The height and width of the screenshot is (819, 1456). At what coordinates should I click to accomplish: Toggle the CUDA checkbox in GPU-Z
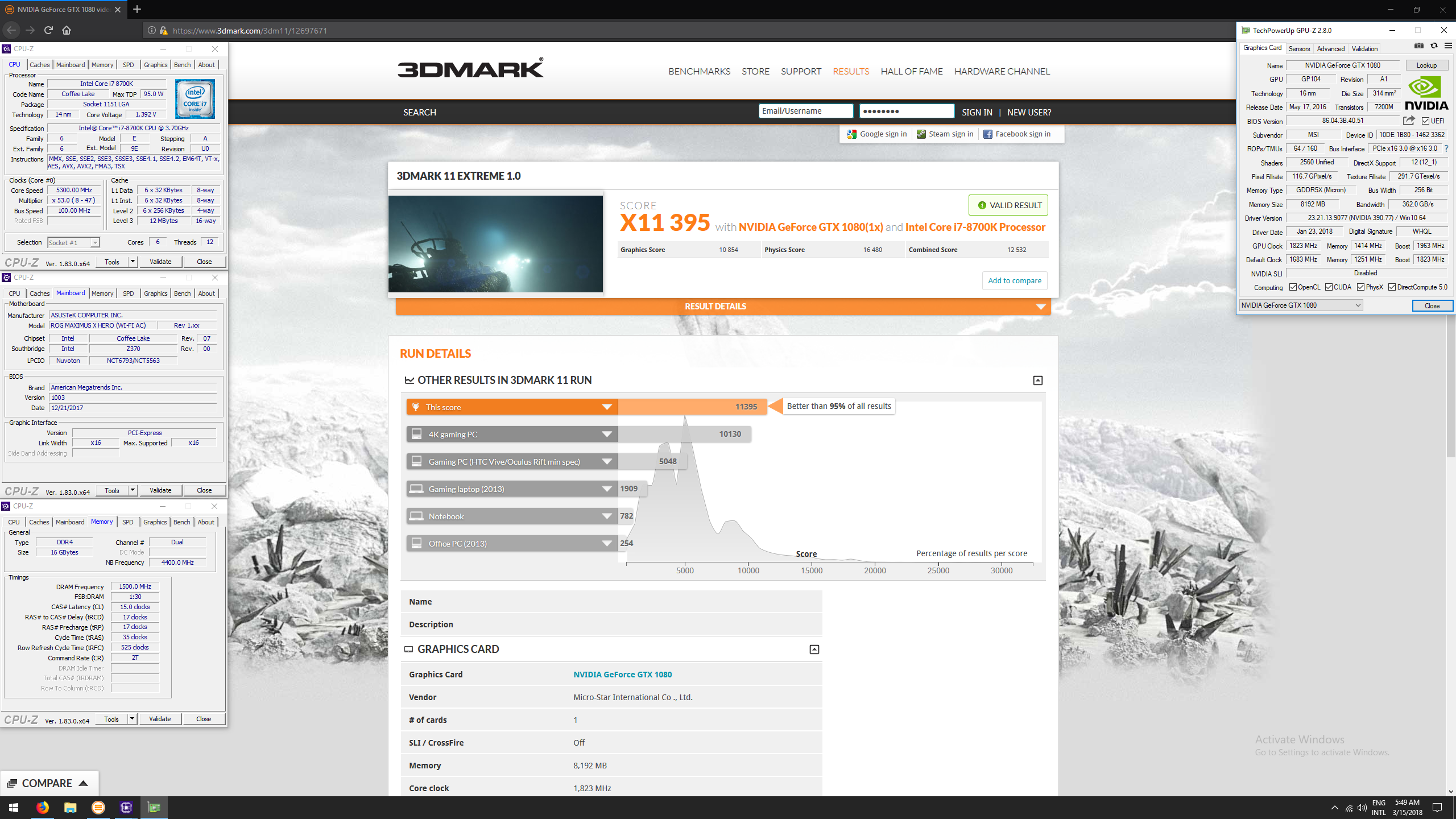coord(1329,287)
